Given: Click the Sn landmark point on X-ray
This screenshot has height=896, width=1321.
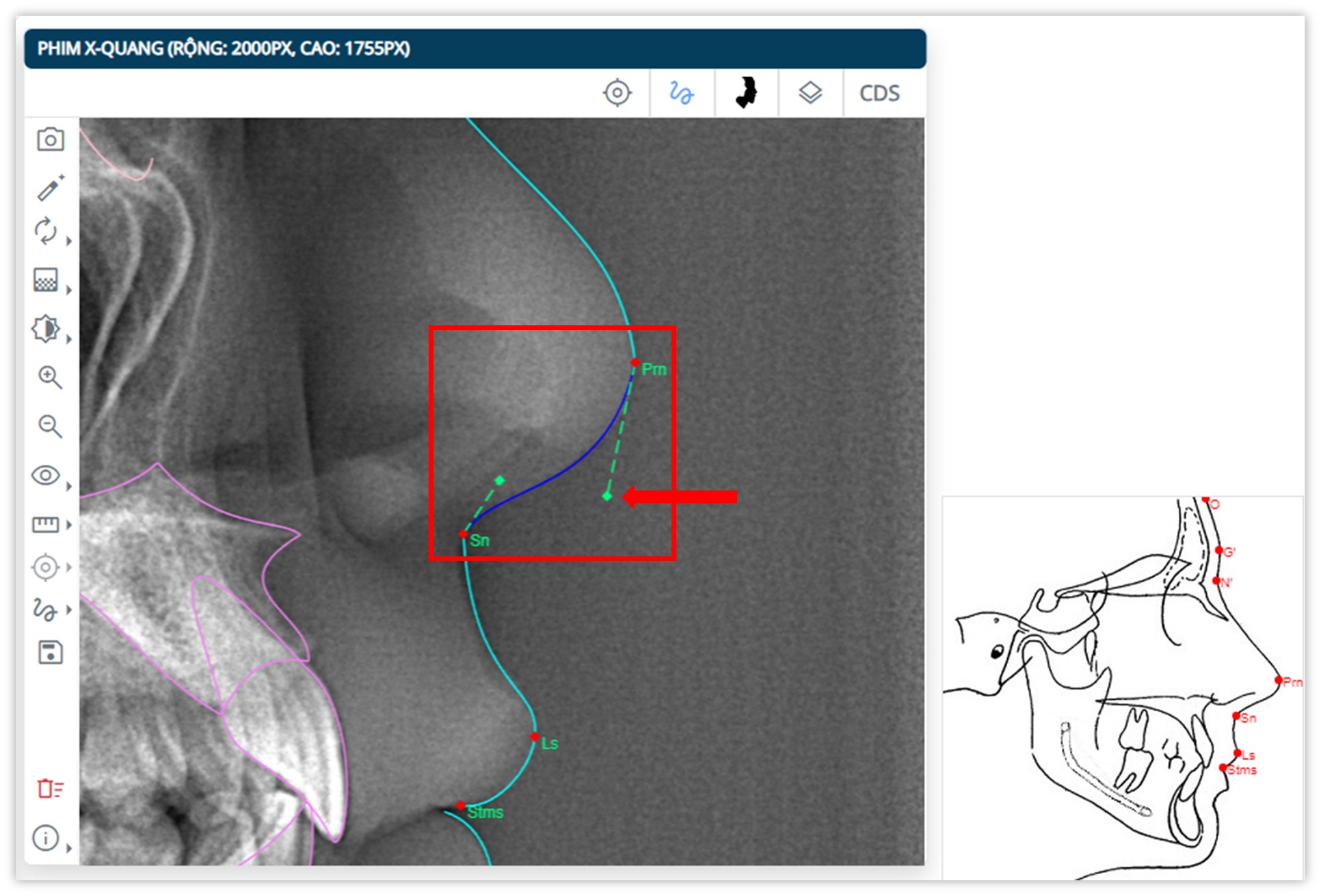Looking at the screenshot, I should (464, 534).
